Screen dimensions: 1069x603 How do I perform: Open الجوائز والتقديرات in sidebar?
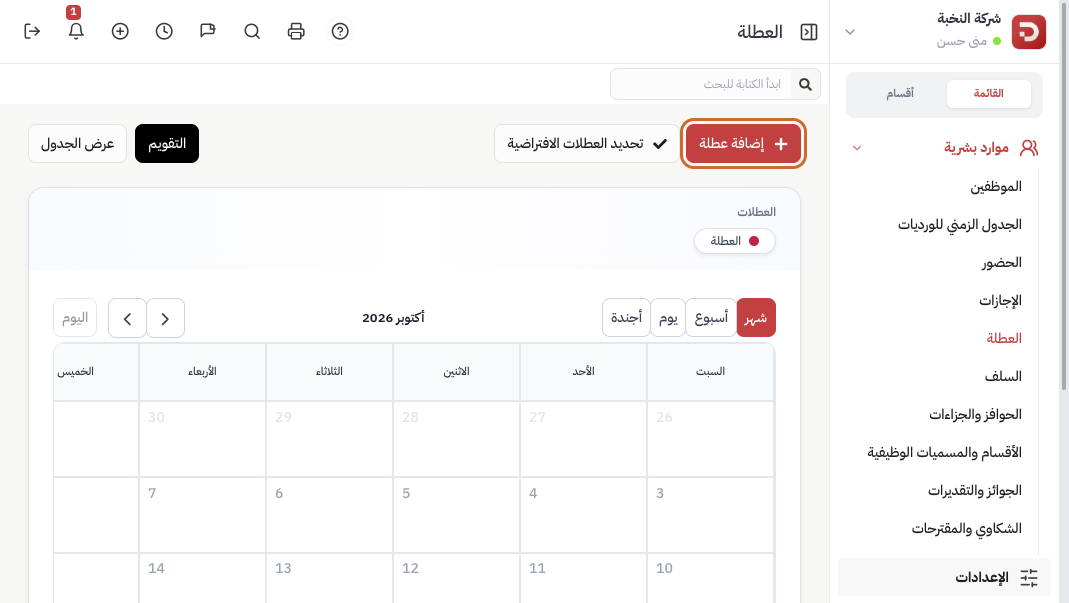975,490
